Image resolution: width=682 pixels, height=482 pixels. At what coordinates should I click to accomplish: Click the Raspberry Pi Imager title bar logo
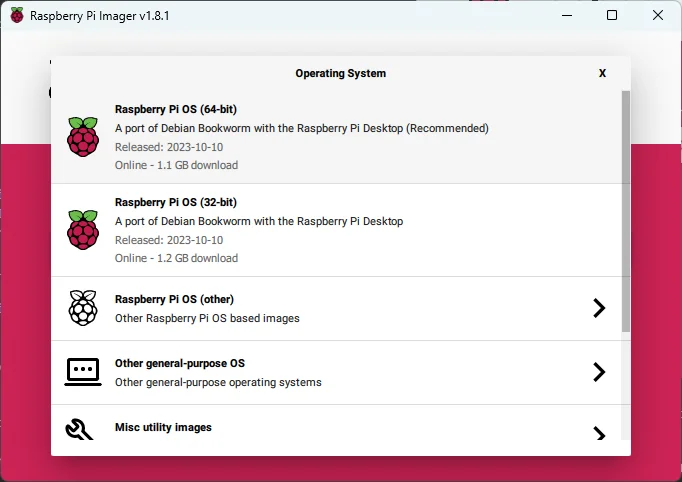click(16, 16)
